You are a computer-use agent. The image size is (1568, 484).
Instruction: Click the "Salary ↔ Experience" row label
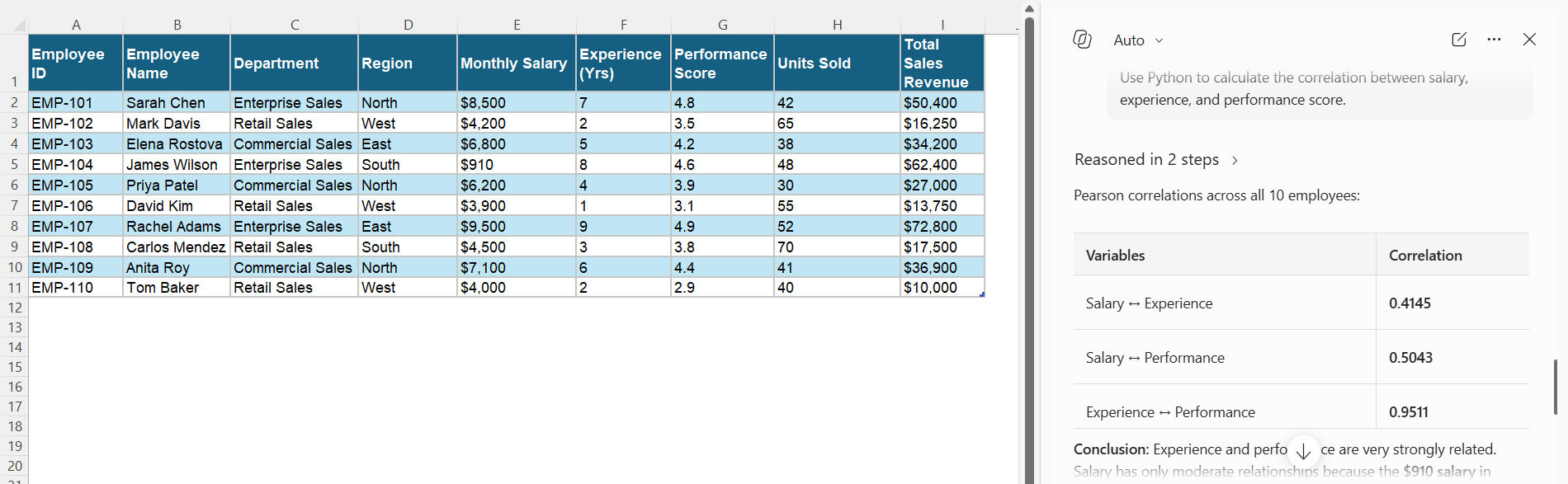pos(1150,303)
